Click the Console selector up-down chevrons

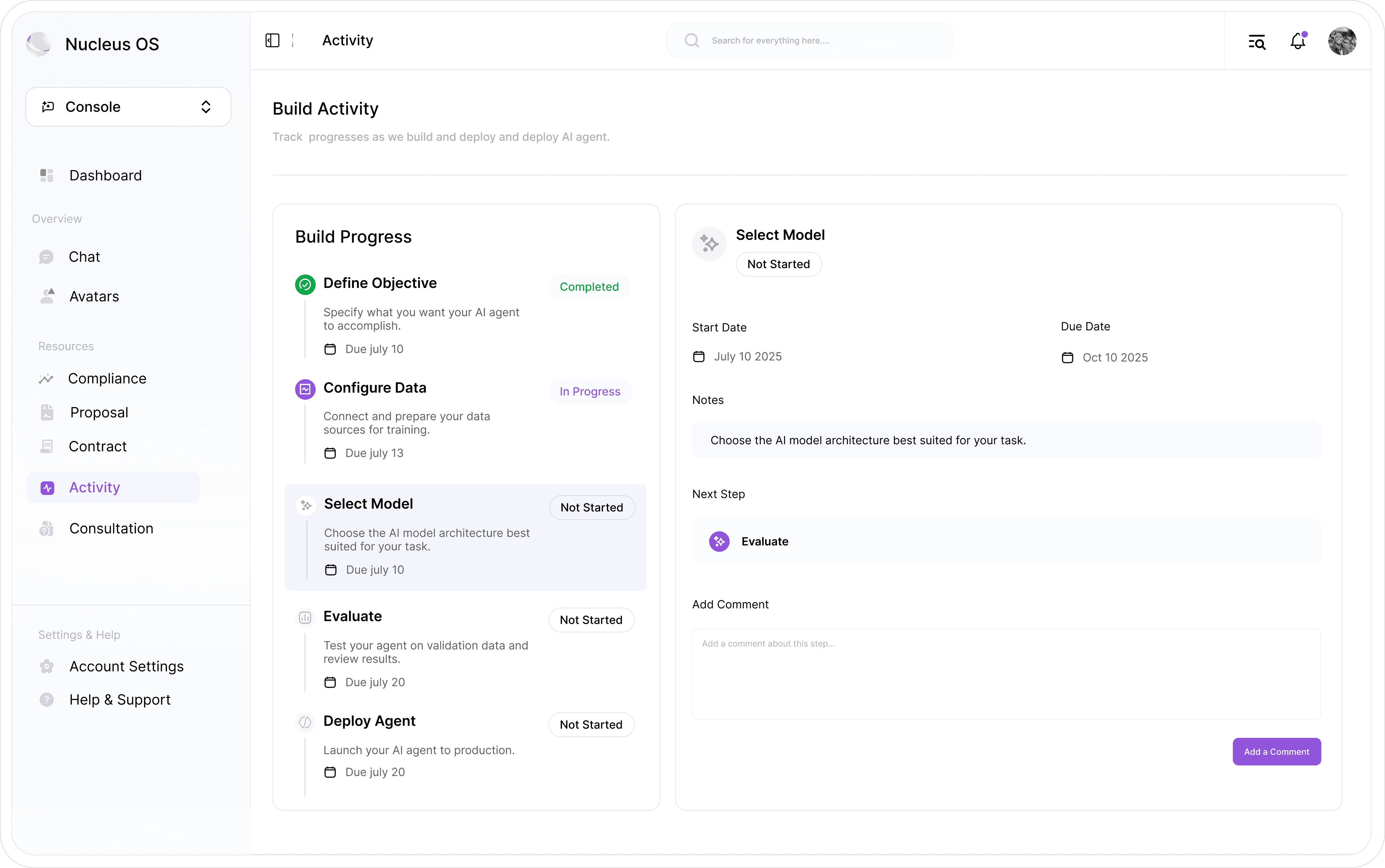tap(206, 107)
